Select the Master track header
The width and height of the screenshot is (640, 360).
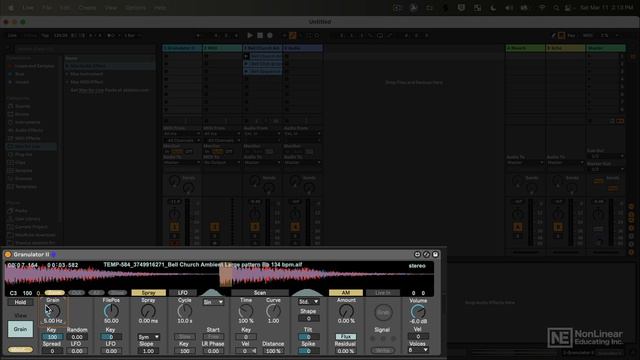click(606, 48)
